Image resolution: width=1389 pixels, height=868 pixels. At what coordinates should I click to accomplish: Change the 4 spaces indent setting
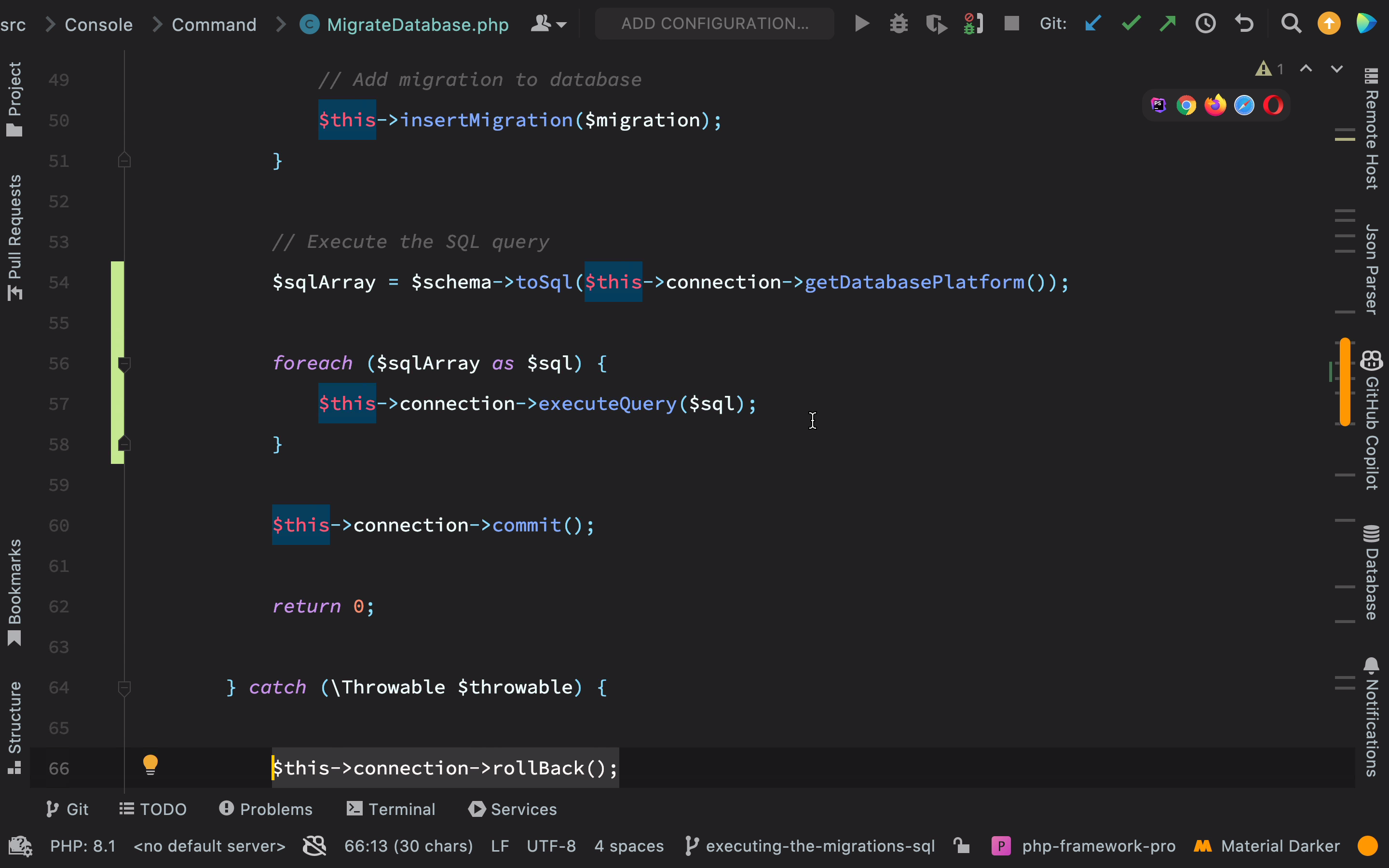629,846
